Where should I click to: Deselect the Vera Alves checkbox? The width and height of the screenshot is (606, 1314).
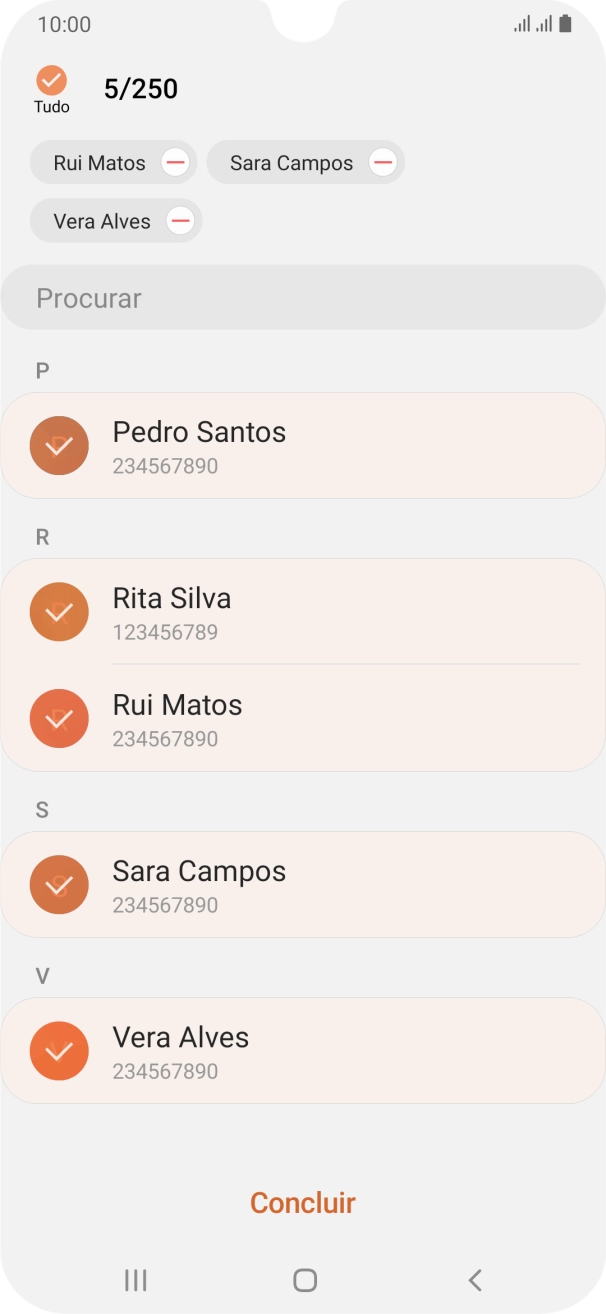pyautogui.click(x=59, y=1050)
